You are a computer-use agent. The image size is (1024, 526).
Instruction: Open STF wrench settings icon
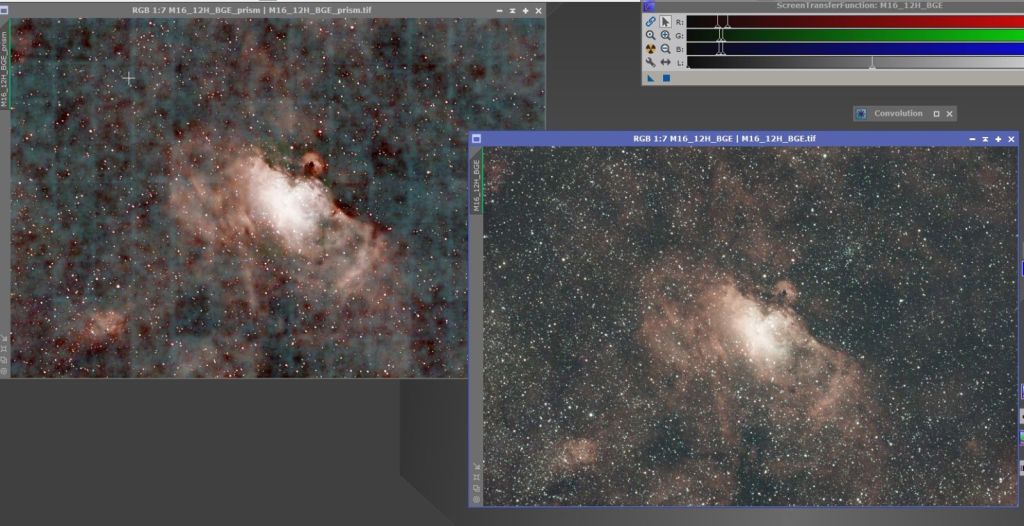tap(650, 63)
